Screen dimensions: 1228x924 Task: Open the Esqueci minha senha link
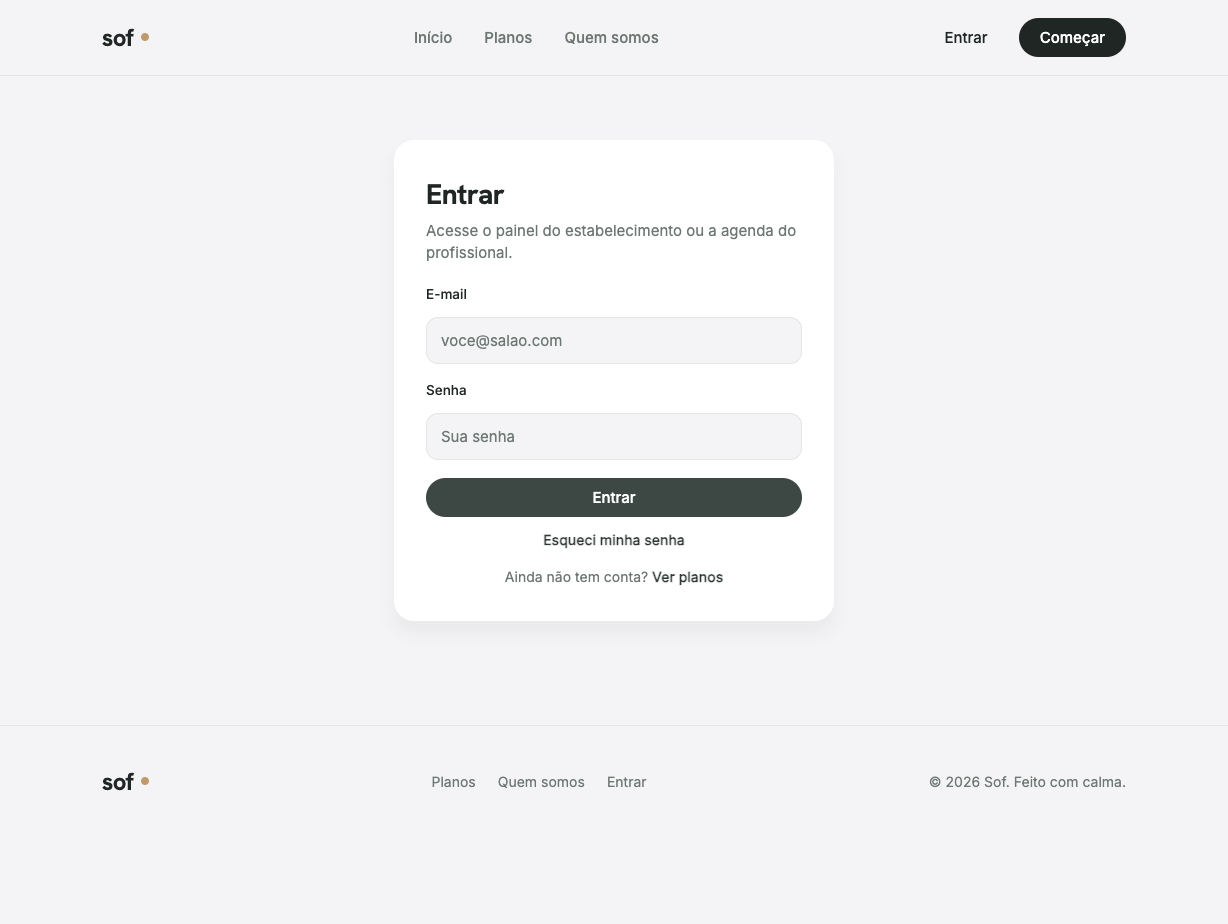[x=614, y=540]
